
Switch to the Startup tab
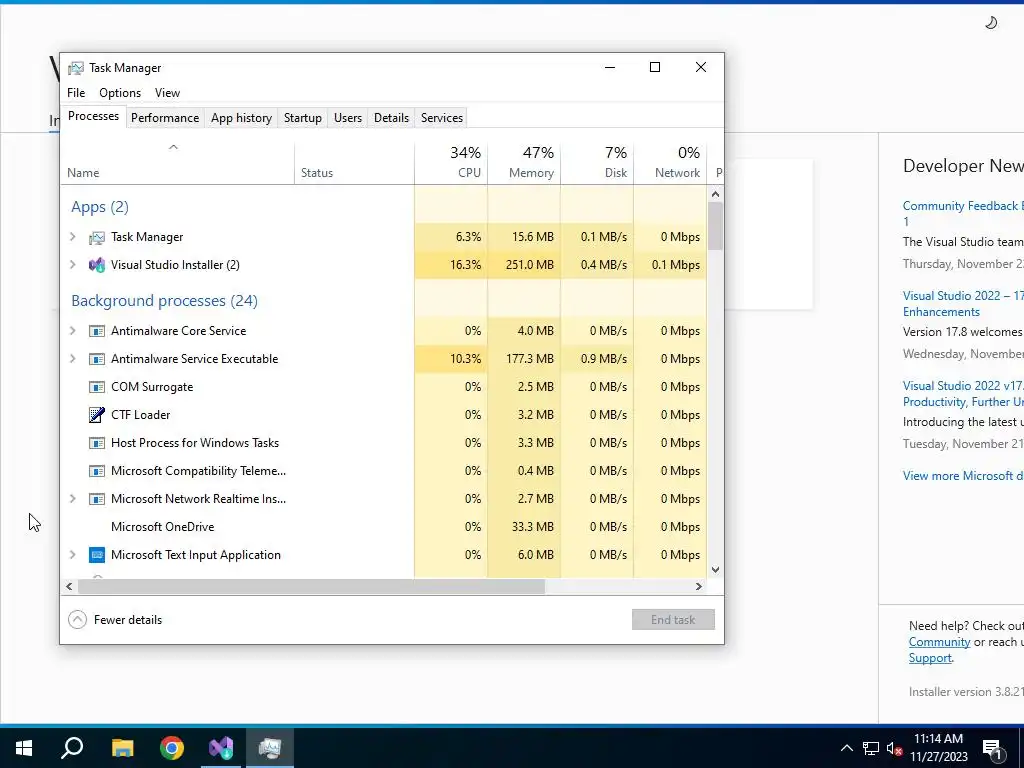click(302, 118)
